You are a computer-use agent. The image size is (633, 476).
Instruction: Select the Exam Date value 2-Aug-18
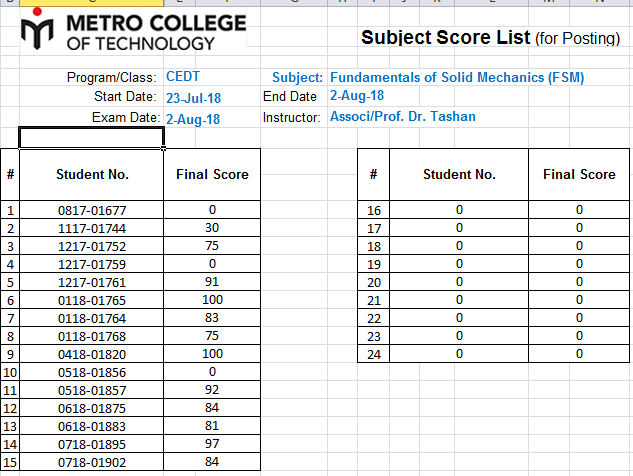pyautogui.click(x=193, y=119)
